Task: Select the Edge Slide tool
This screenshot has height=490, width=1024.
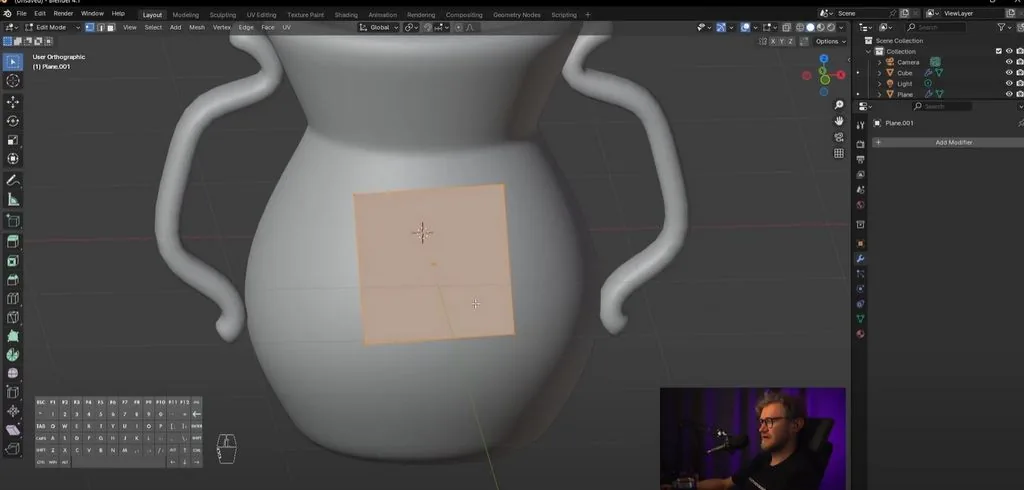Action: [13, 392]
